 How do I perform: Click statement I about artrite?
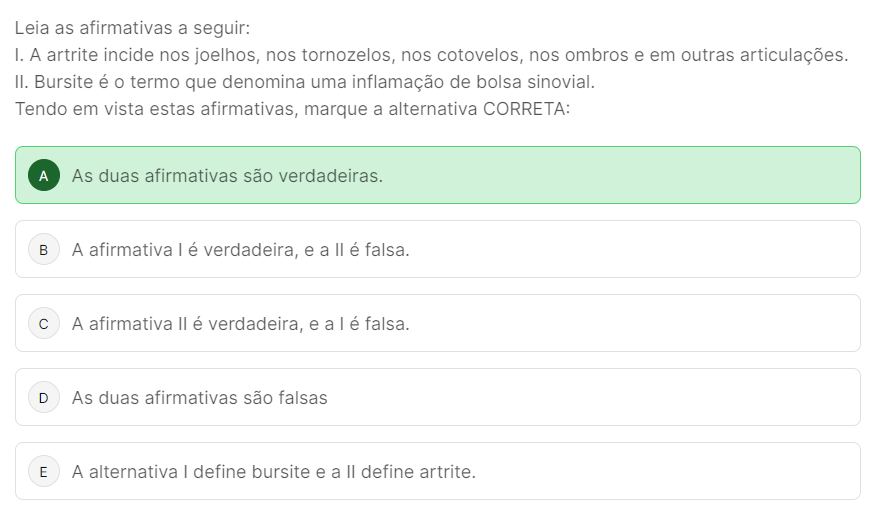(431, 55)
